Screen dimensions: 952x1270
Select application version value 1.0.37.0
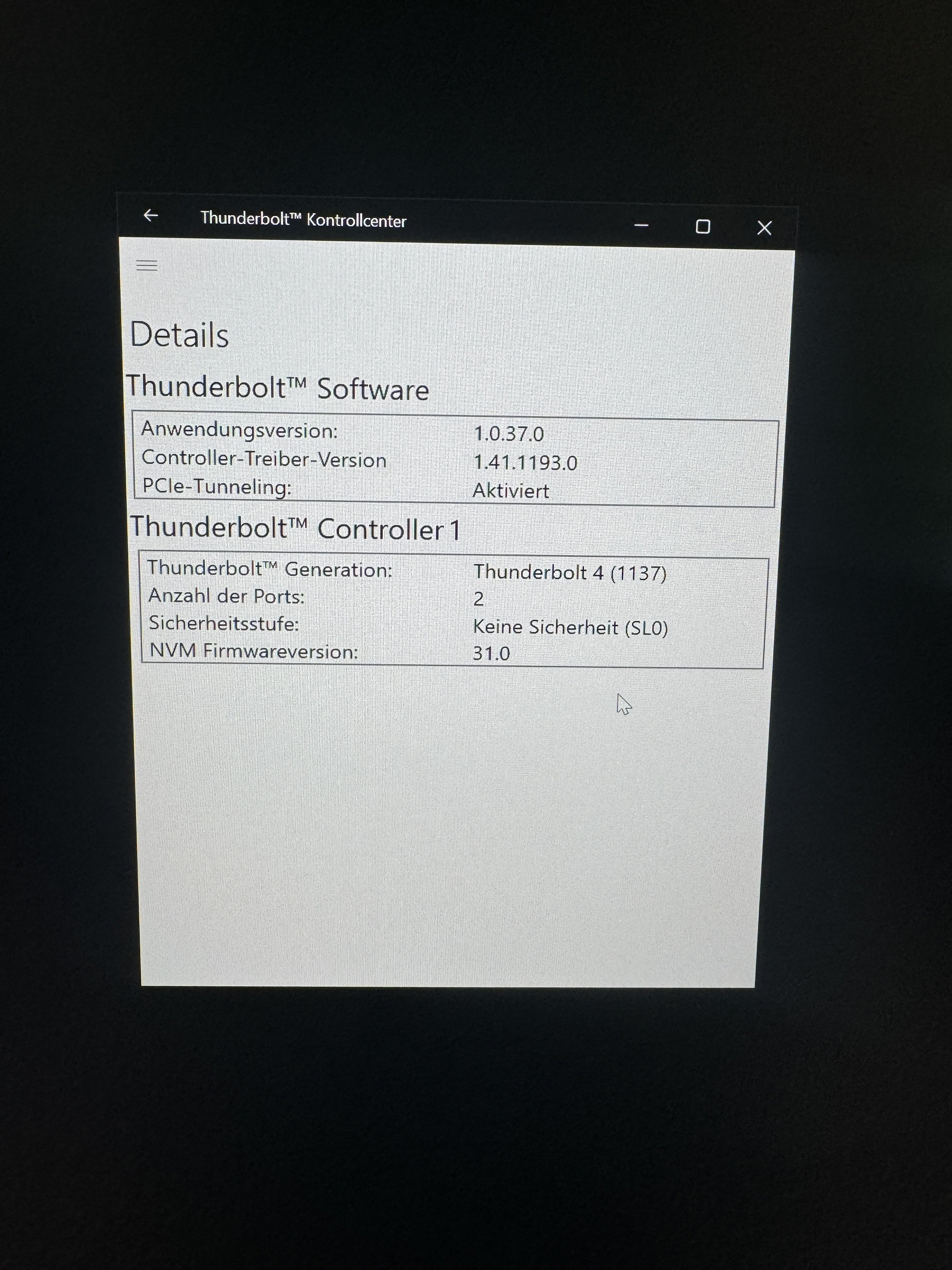pyautogui.click(x=508, y=434)
